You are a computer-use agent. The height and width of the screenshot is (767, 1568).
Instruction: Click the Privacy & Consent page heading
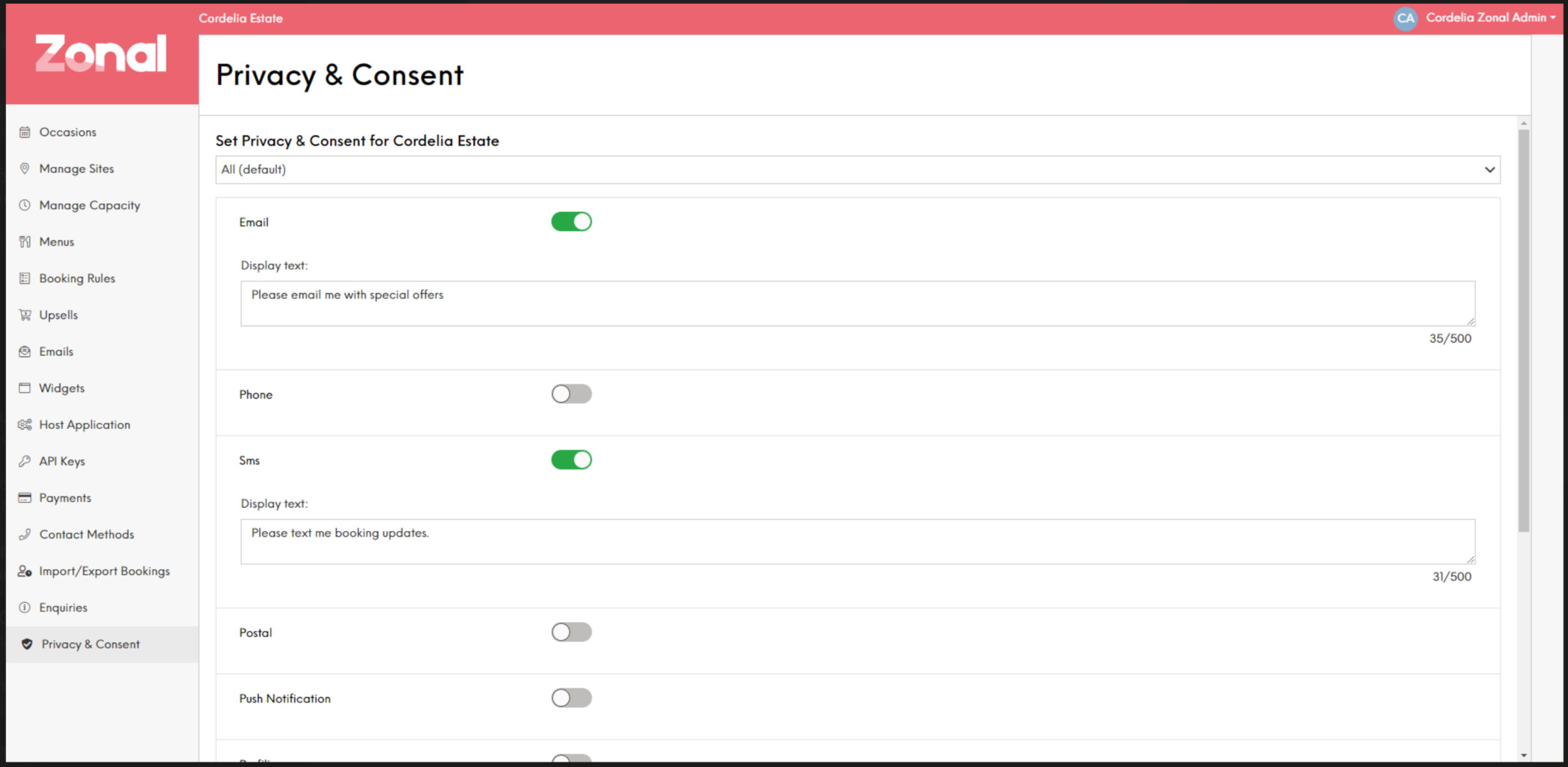340,75
